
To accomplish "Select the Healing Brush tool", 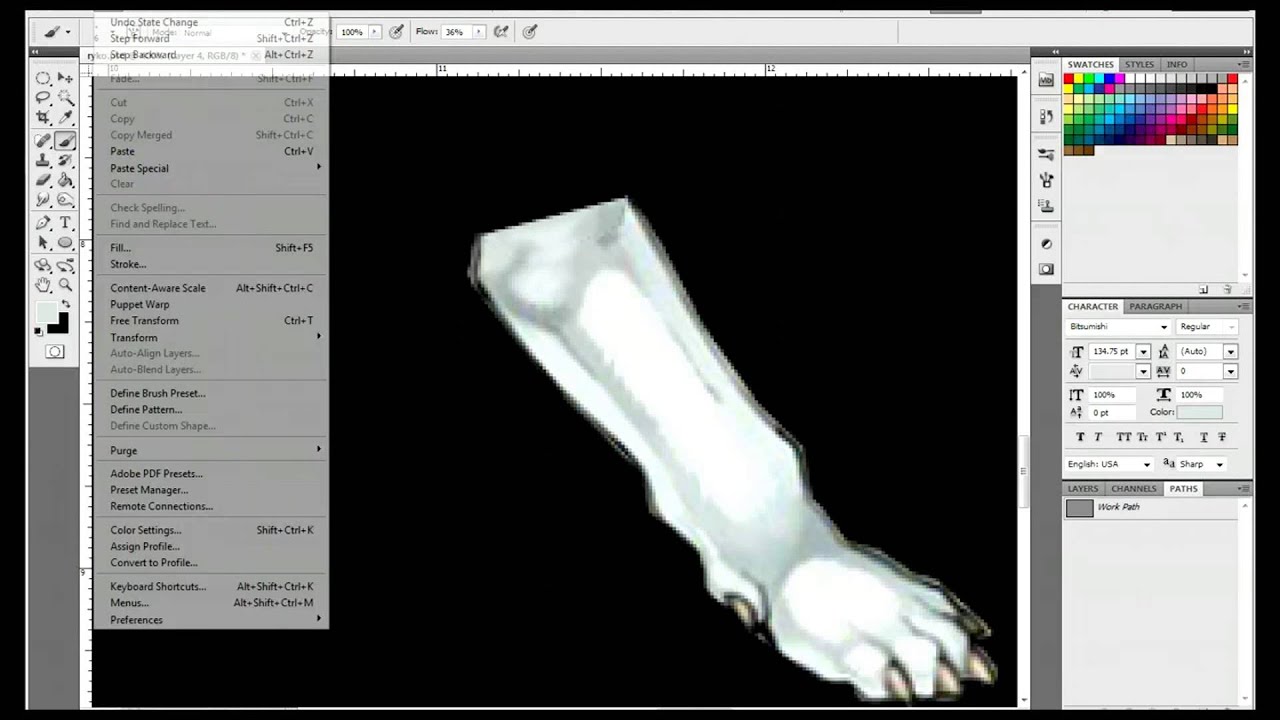I will 43,141.
